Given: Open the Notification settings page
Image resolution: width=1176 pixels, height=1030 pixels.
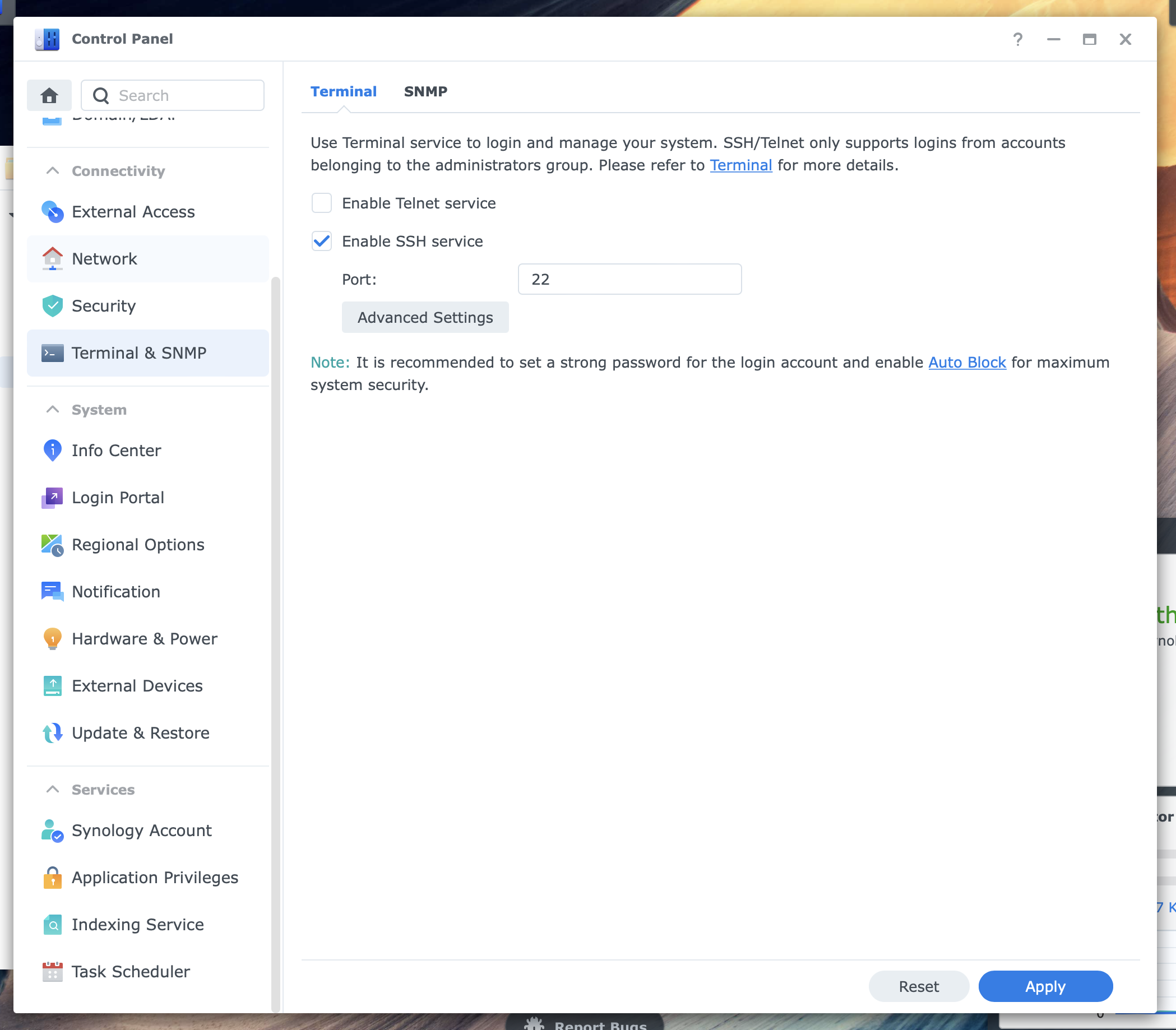Looking at the screenshot, I should [148, 592].
